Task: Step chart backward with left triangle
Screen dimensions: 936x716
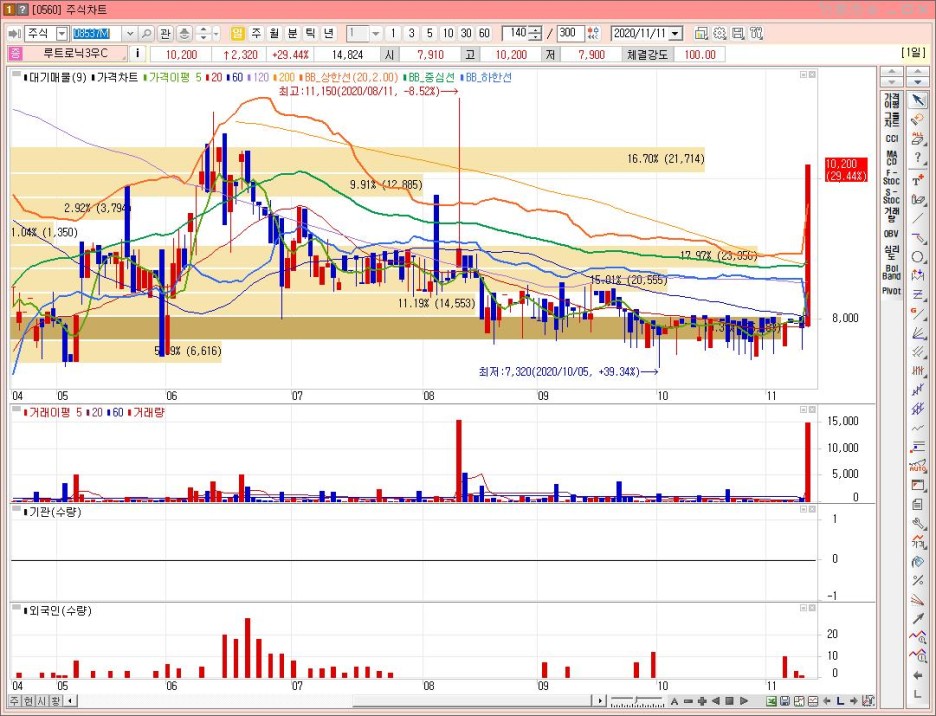Action: click(716, 701)
